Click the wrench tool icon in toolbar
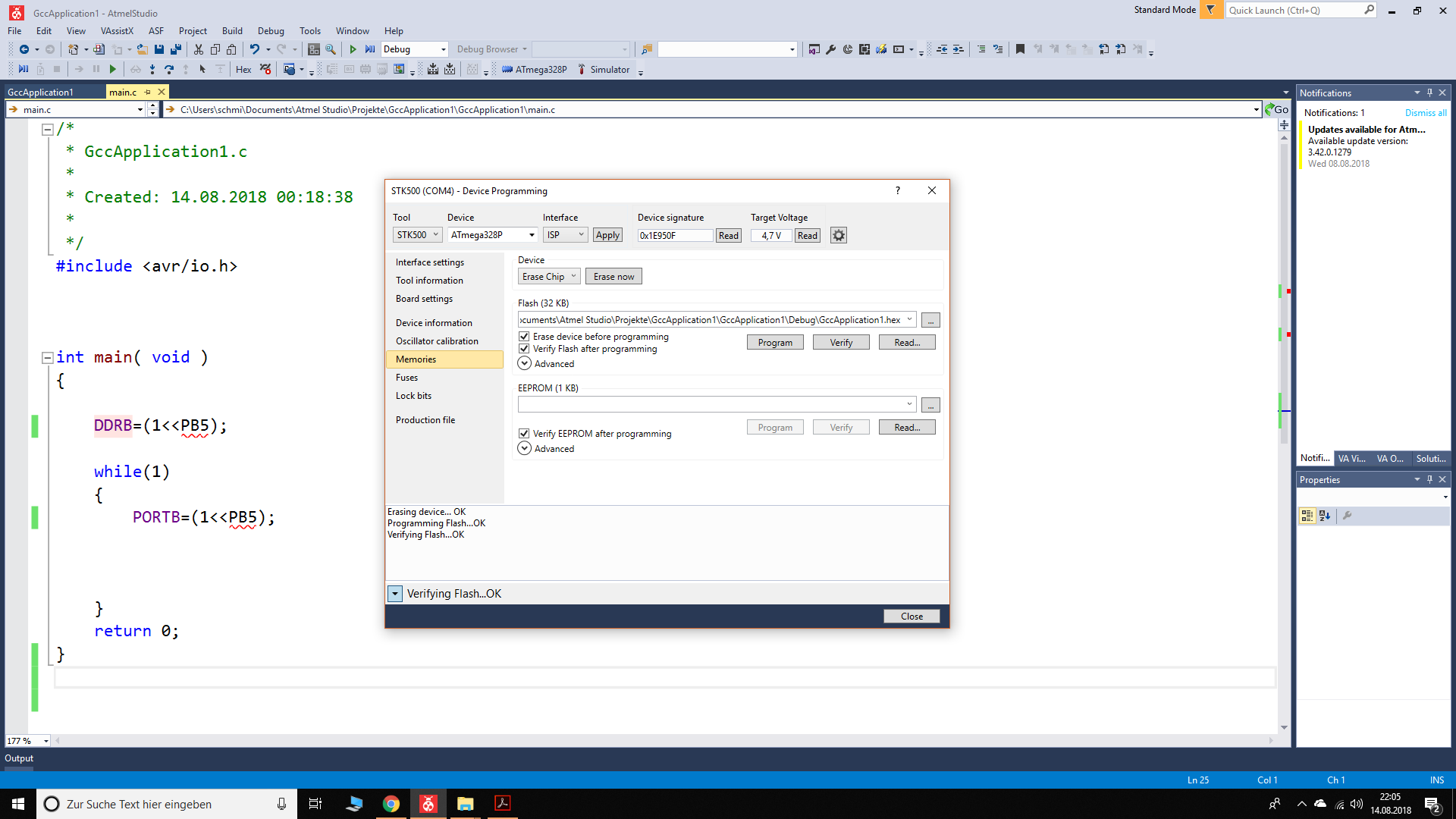 [831, 49]
